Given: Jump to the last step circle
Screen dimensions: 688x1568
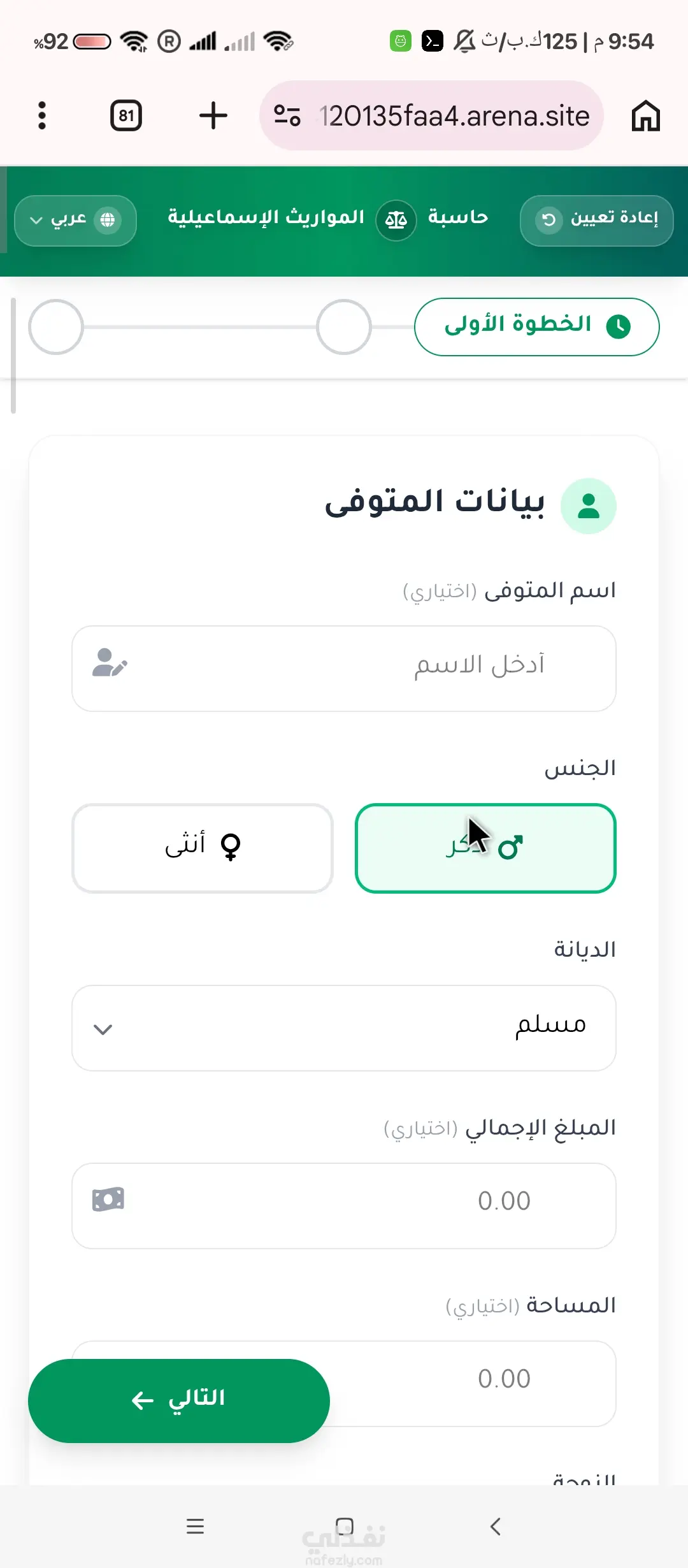Looking at the screenshot, I should tap(56, 326).
